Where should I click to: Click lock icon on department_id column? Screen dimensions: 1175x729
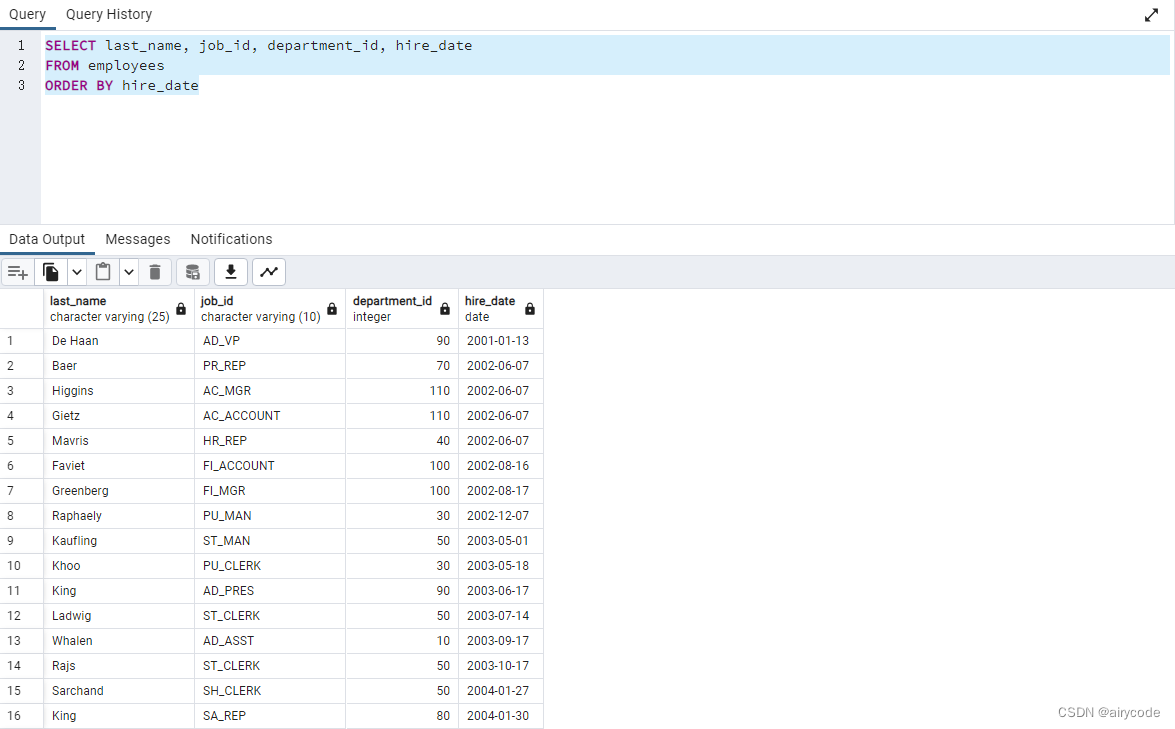tap(444, 309)
